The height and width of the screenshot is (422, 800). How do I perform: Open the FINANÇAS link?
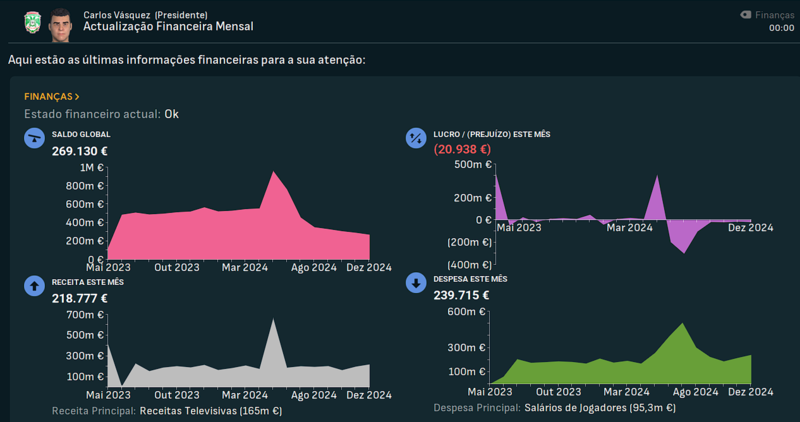click(x=52, y=96)
